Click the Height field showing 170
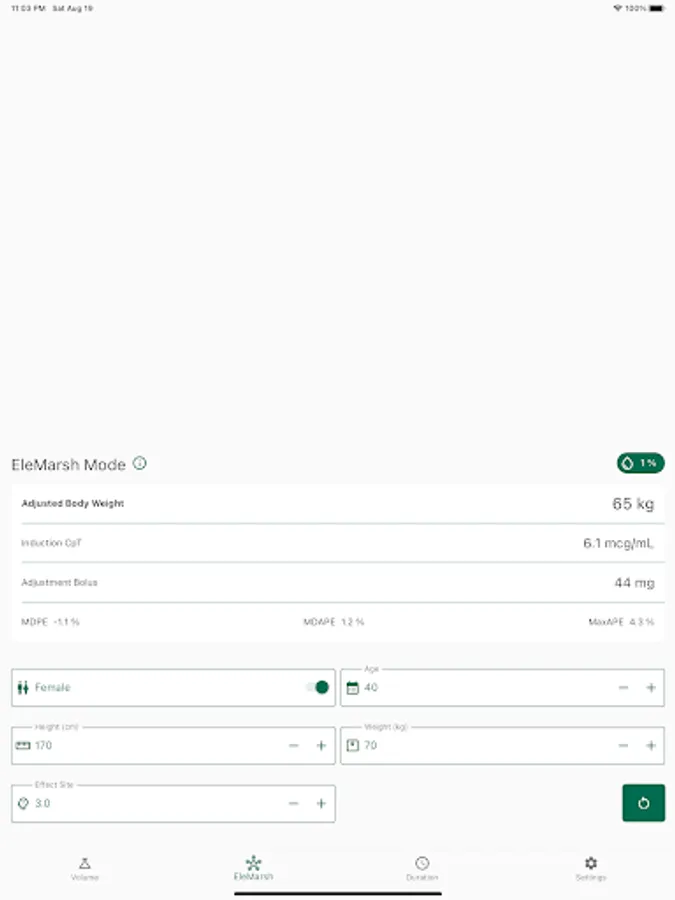Screen dimensions: 675x900 point(173,745)
